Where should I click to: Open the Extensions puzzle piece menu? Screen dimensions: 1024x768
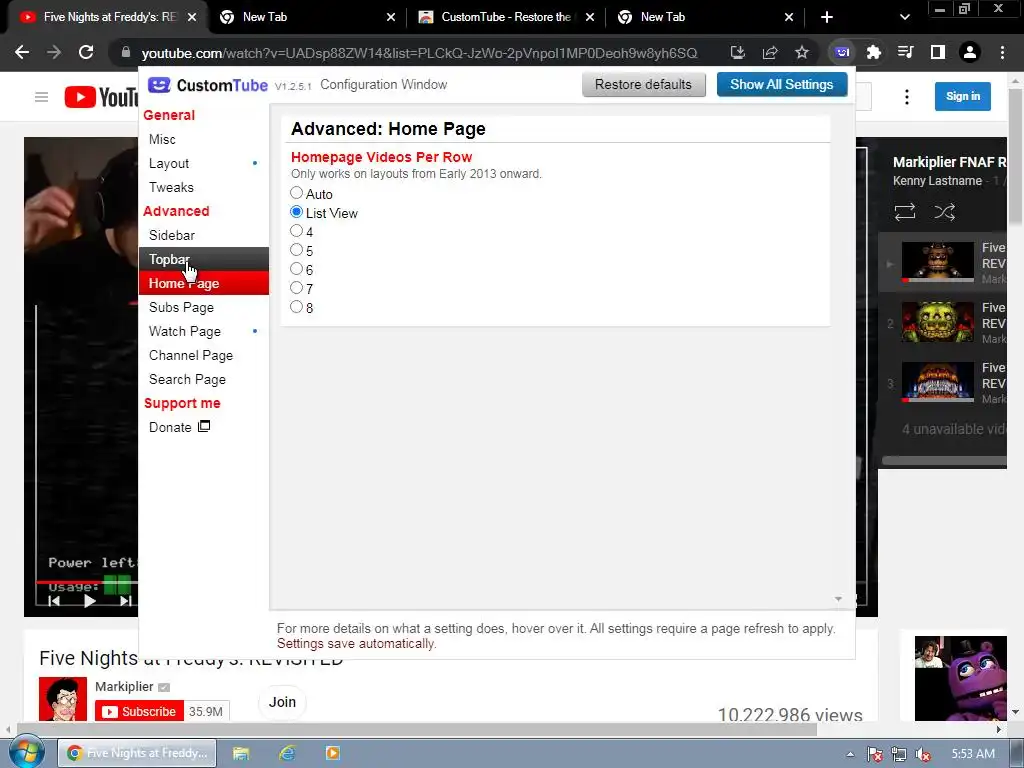tap(874, 52)
